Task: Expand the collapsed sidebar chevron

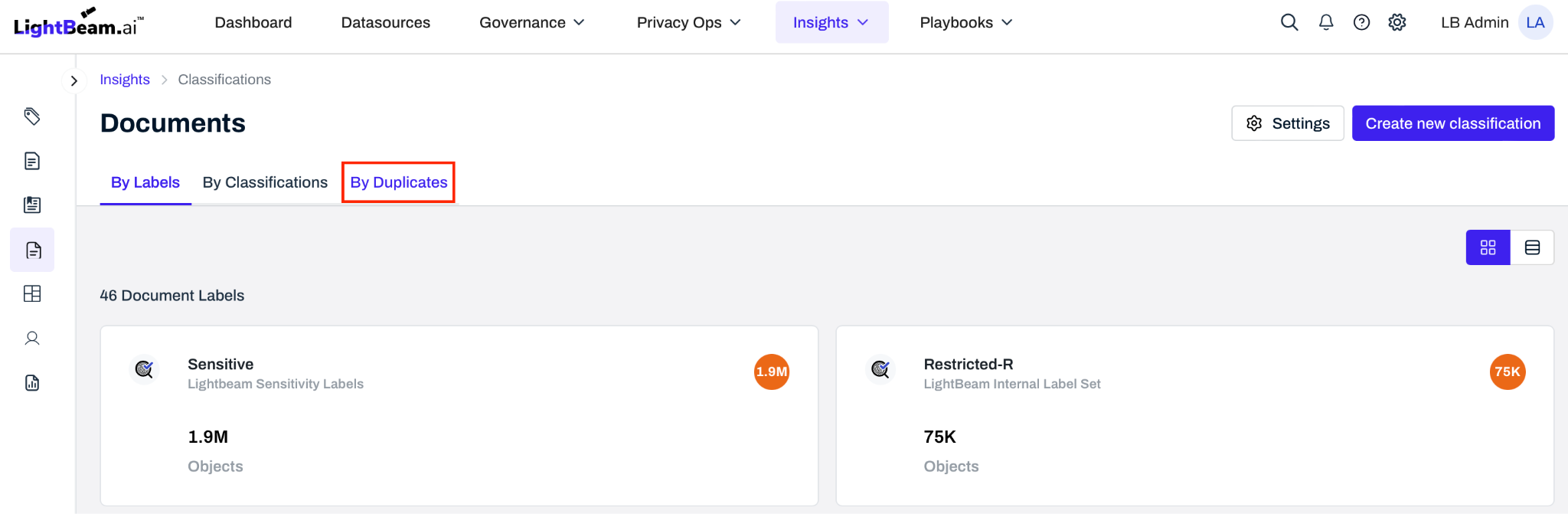Action: 73,80
